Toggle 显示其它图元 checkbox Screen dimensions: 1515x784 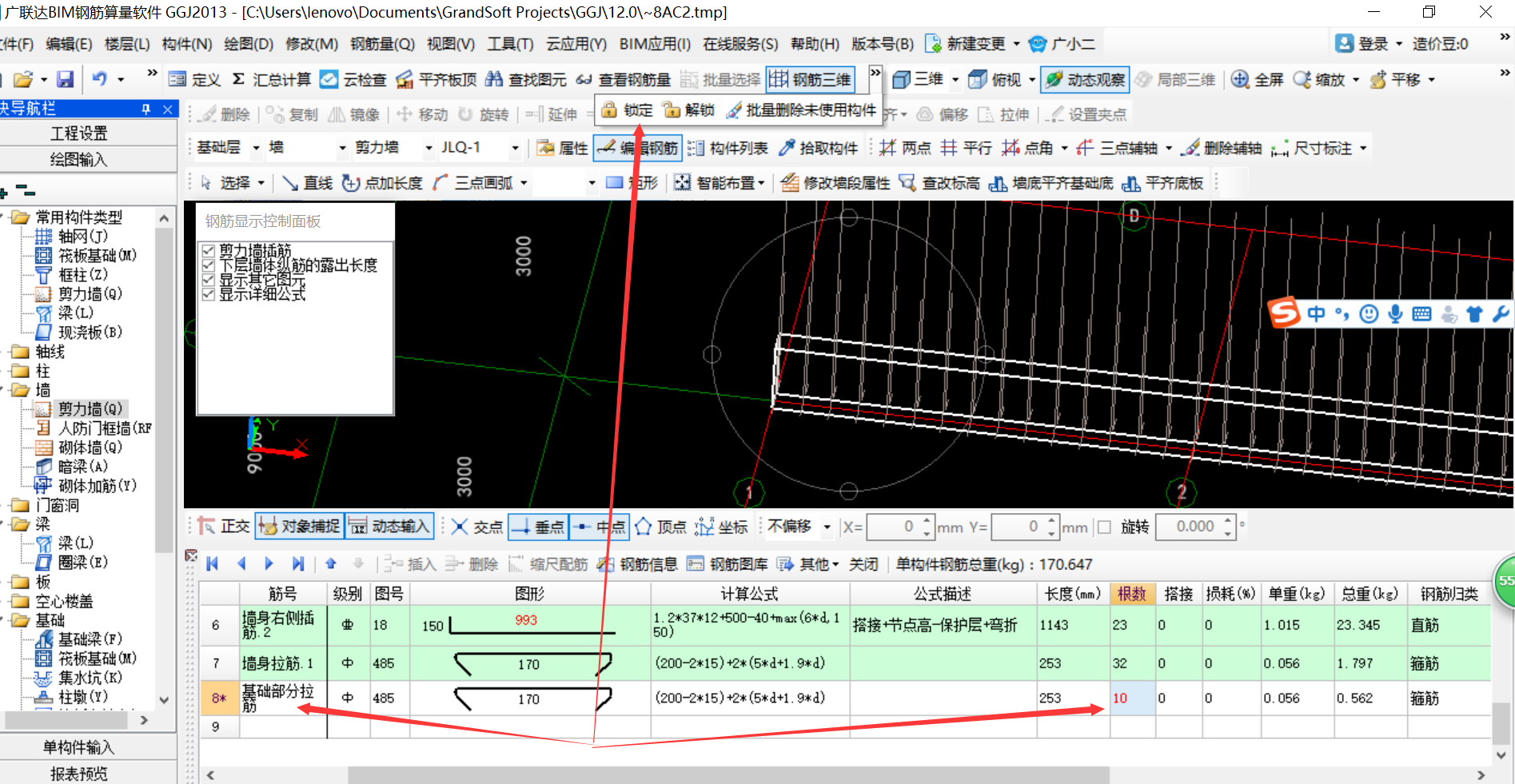pyautogui.click(x=209, y=280)
